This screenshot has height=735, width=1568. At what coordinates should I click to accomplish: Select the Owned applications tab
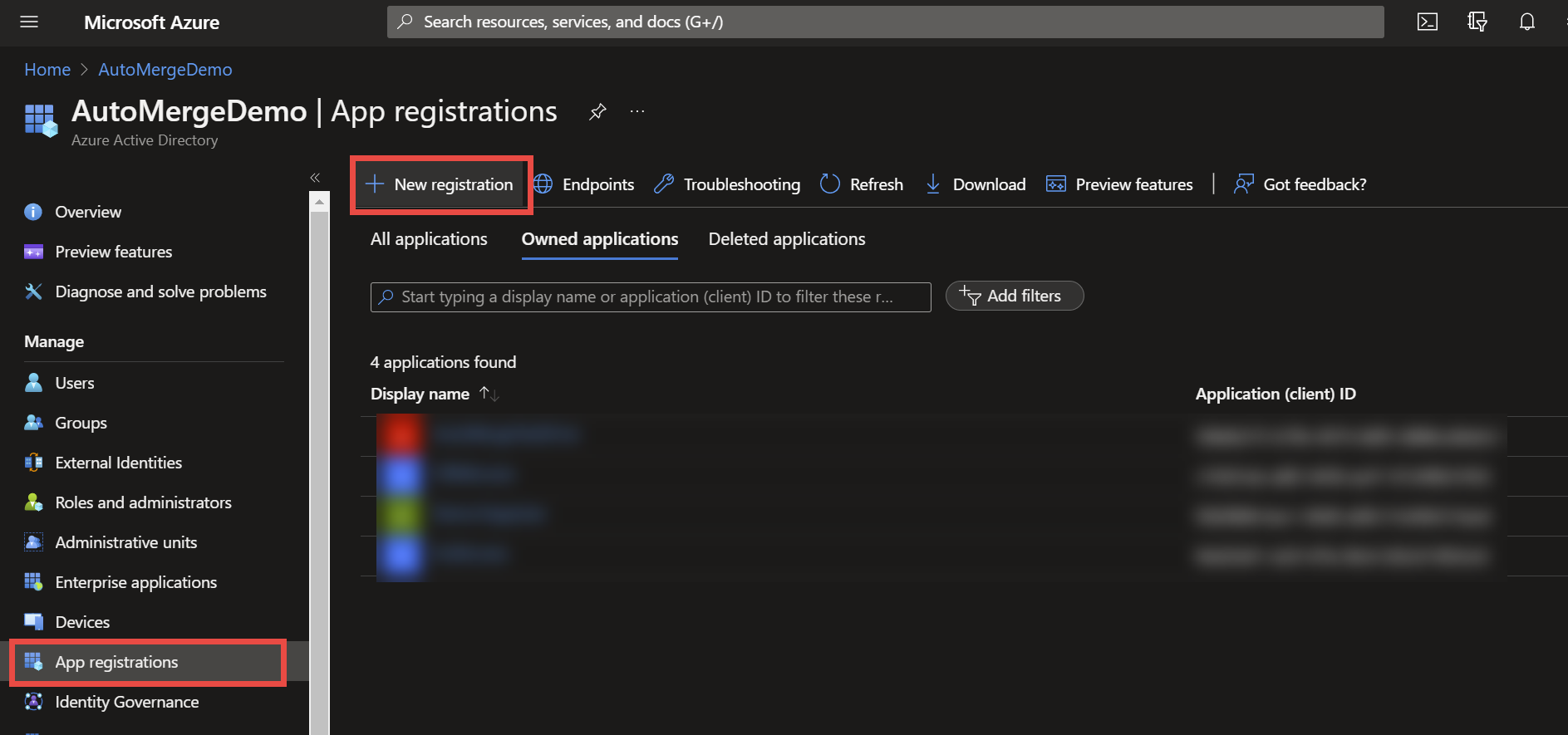click(x=600, y=239)
